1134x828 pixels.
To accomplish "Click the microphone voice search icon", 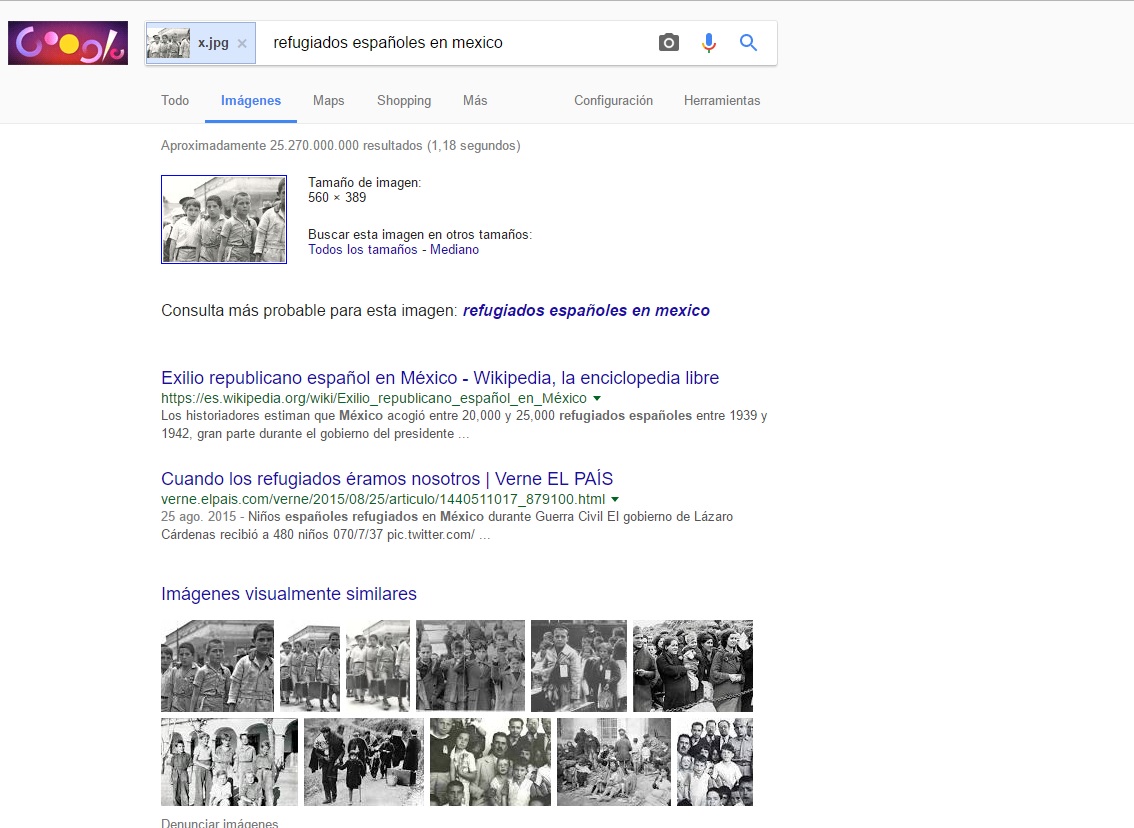I will click(709, 43).
